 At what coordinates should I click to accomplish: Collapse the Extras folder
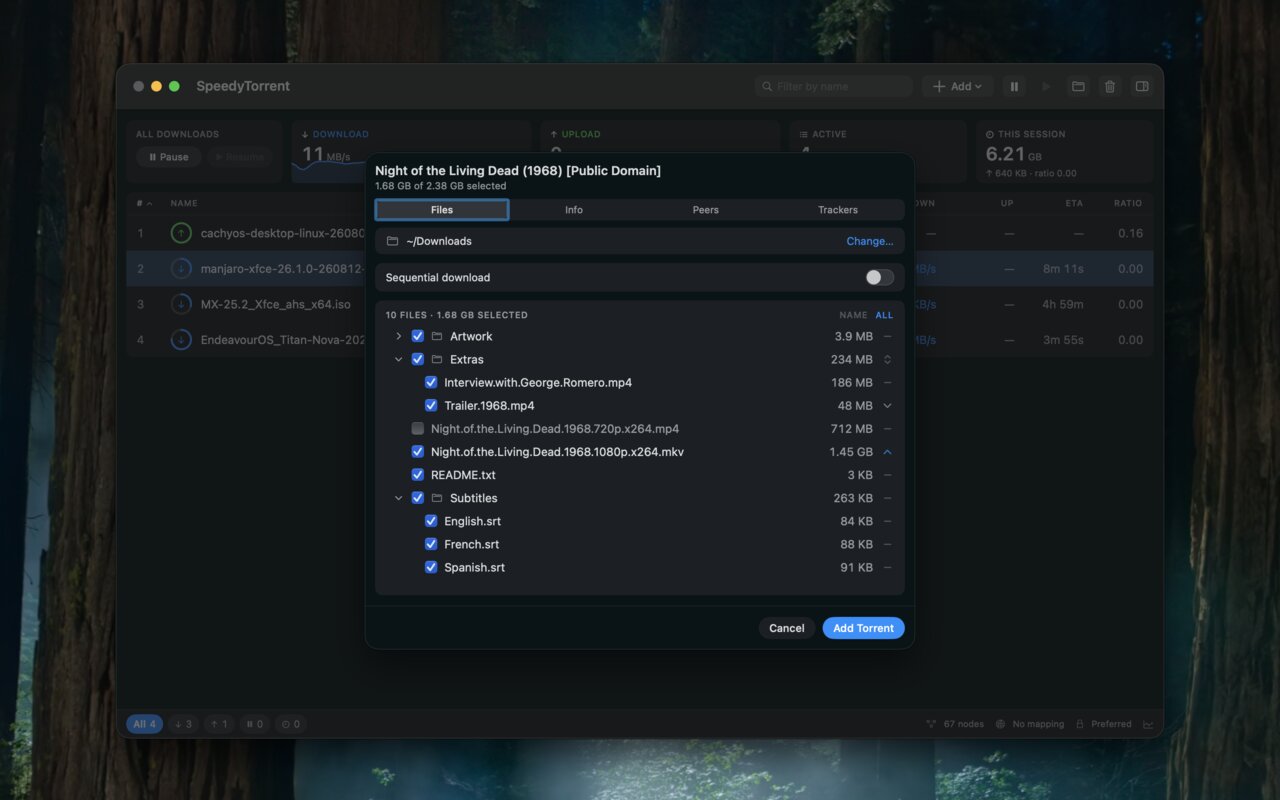(x=399, y=359)
